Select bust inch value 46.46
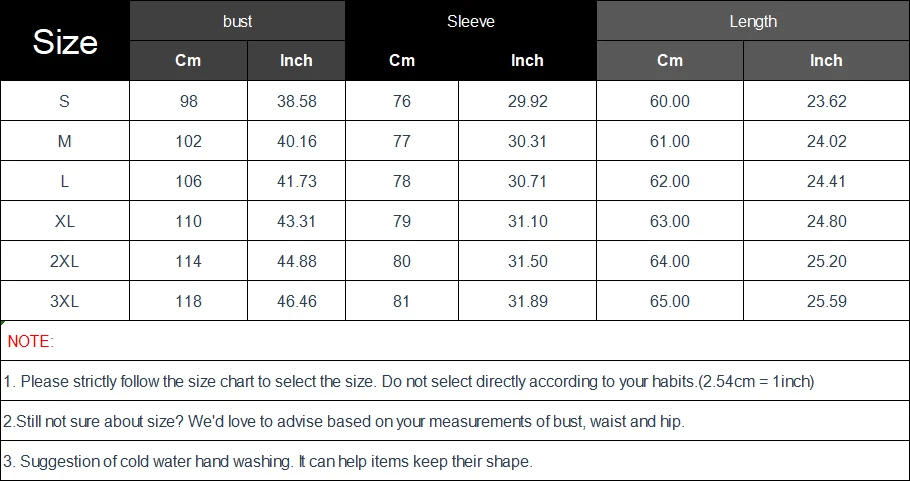This screenshot has height=481, width=910. point(296,301)
